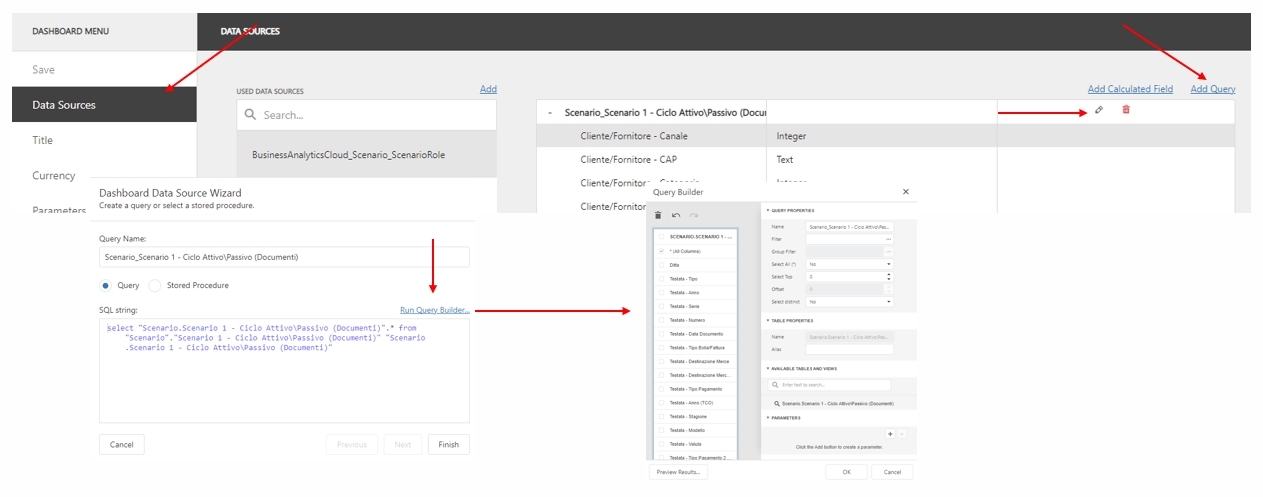Select the Stored Procedure radio button

154,286
